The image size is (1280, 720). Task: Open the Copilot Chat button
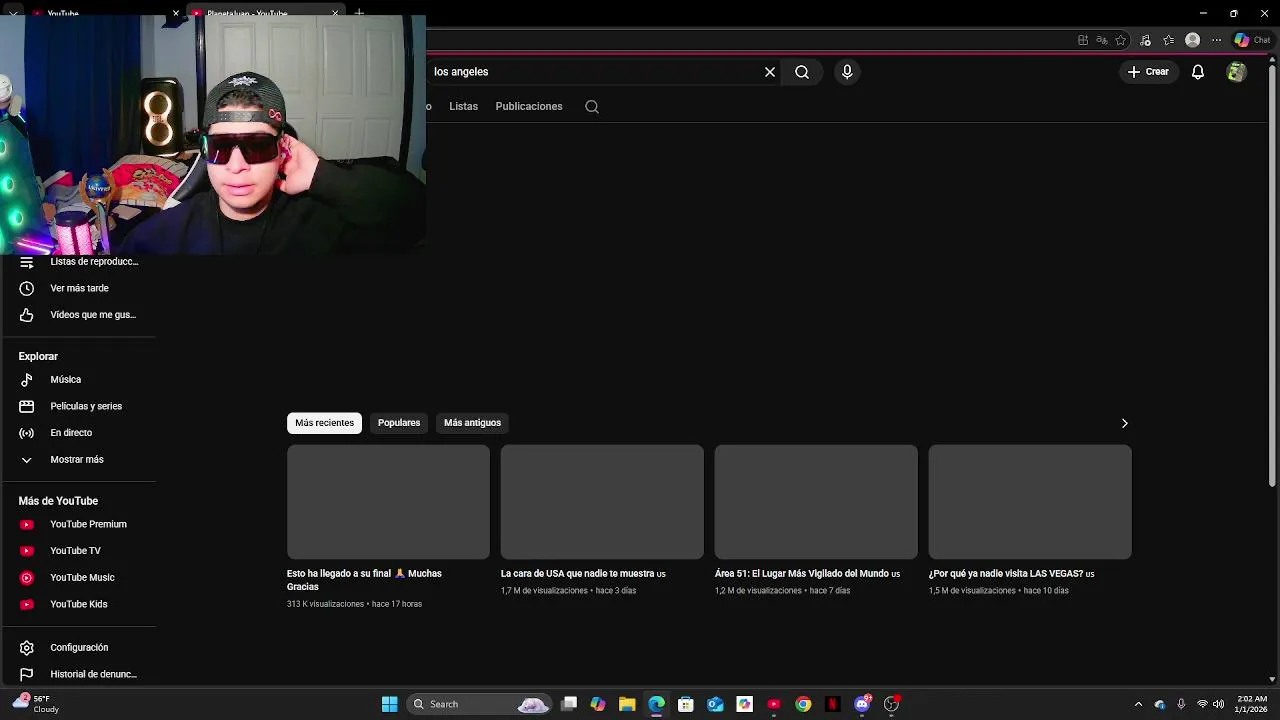point(1252,40)
